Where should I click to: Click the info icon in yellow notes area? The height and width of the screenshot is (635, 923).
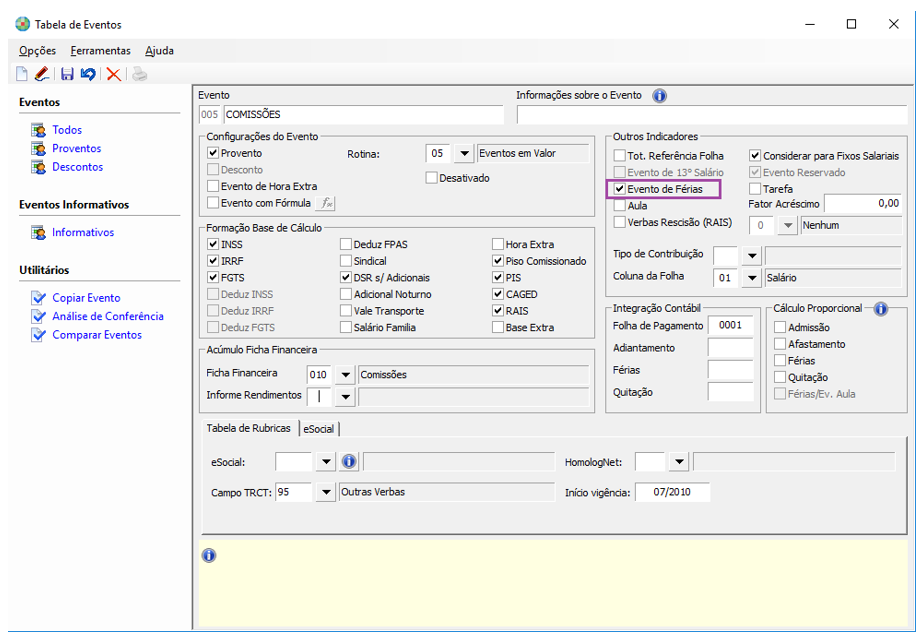pos(209,555)
